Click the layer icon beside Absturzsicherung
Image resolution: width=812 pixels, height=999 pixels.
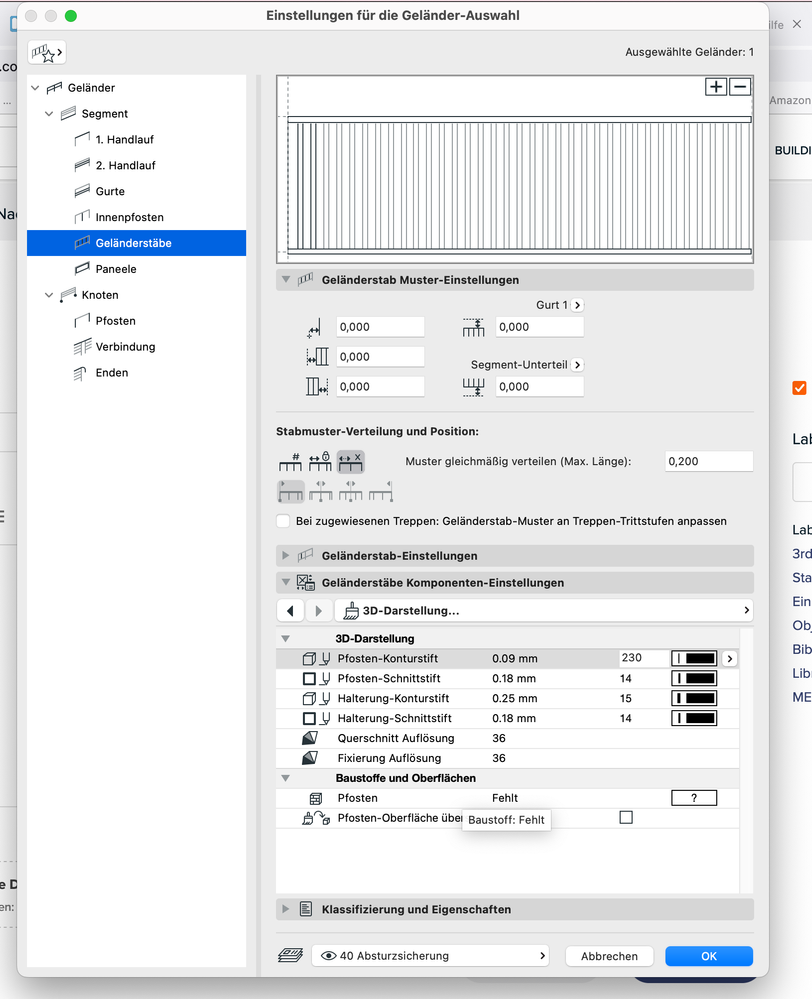(x=291, y=956)
